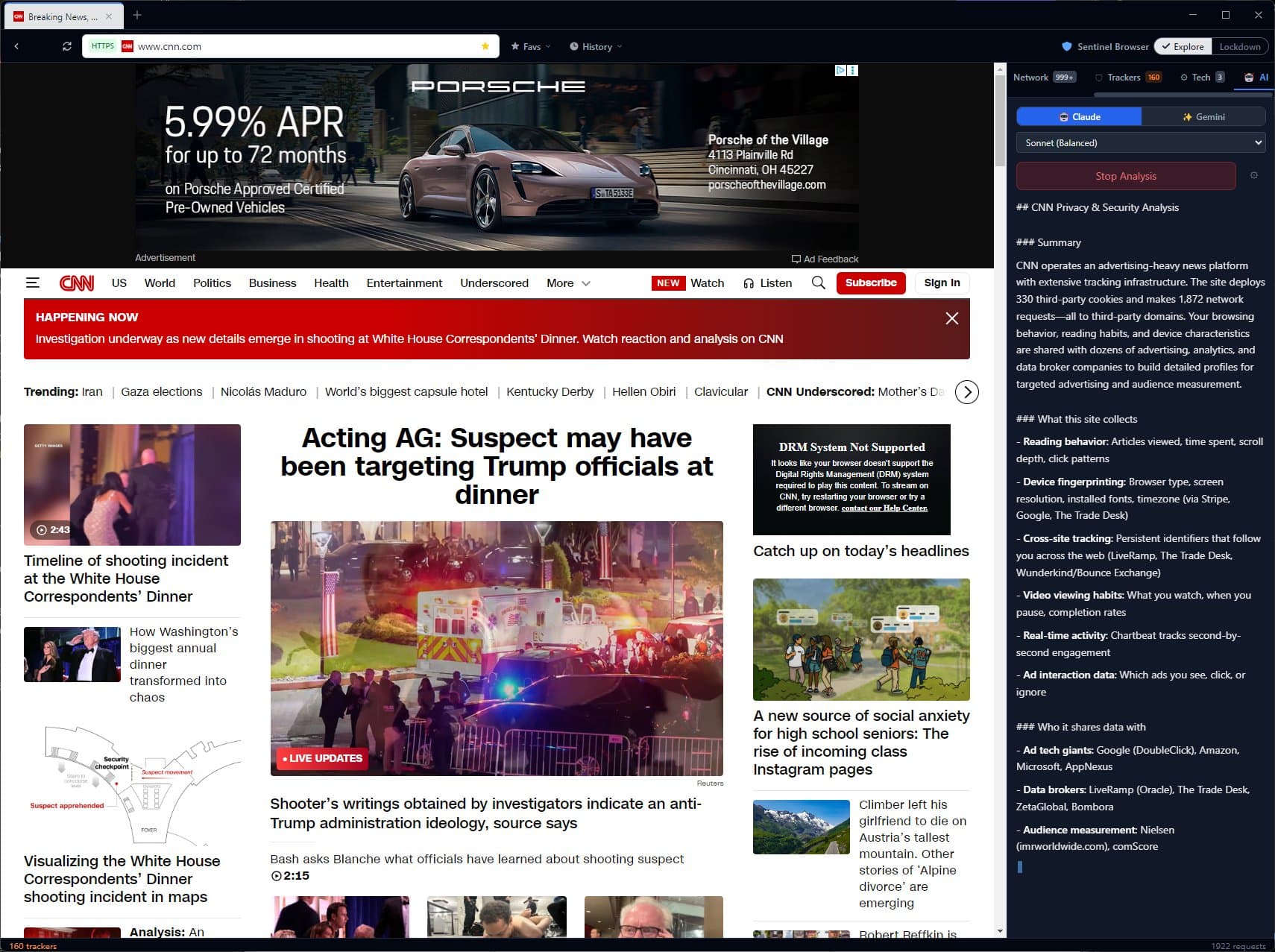Open the Entertainment section
The height and width of the screenshot is (952, 1275).
[405, 283]
